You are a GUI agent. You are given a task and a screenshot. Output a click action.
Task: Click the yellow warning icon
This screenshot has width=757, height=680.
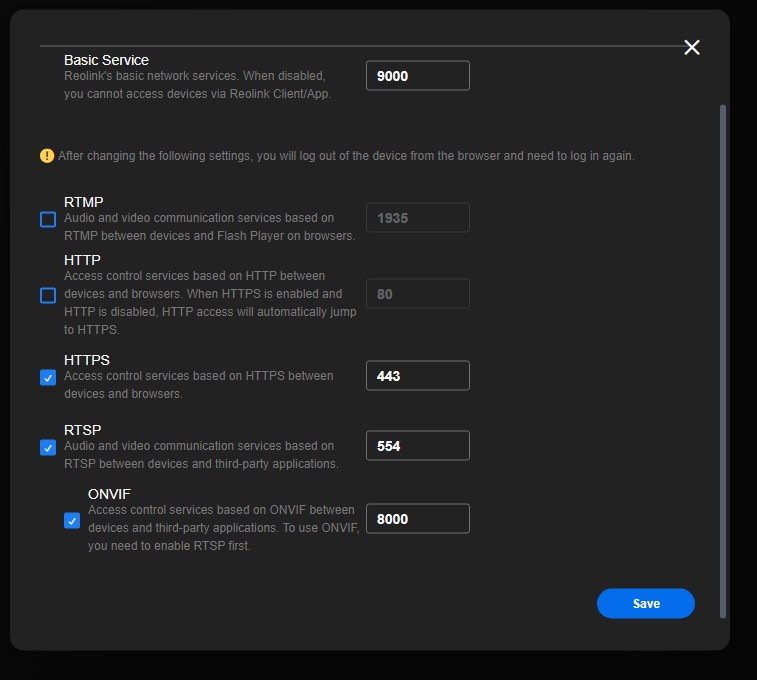(47, 155)
